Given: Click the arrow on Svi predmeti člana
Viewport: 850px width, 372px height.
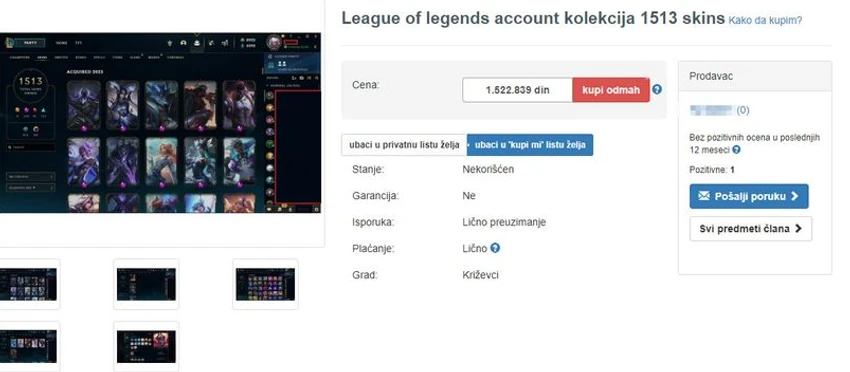Looking at the screenshot, I should 798,229.
